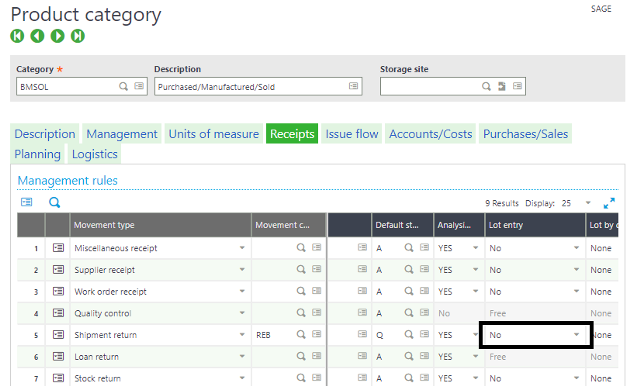Image resolution: width=636 pixels, height=392 pixels.
Task: Open Movement code lookup for Shipment return
Action: click(301, 334)
